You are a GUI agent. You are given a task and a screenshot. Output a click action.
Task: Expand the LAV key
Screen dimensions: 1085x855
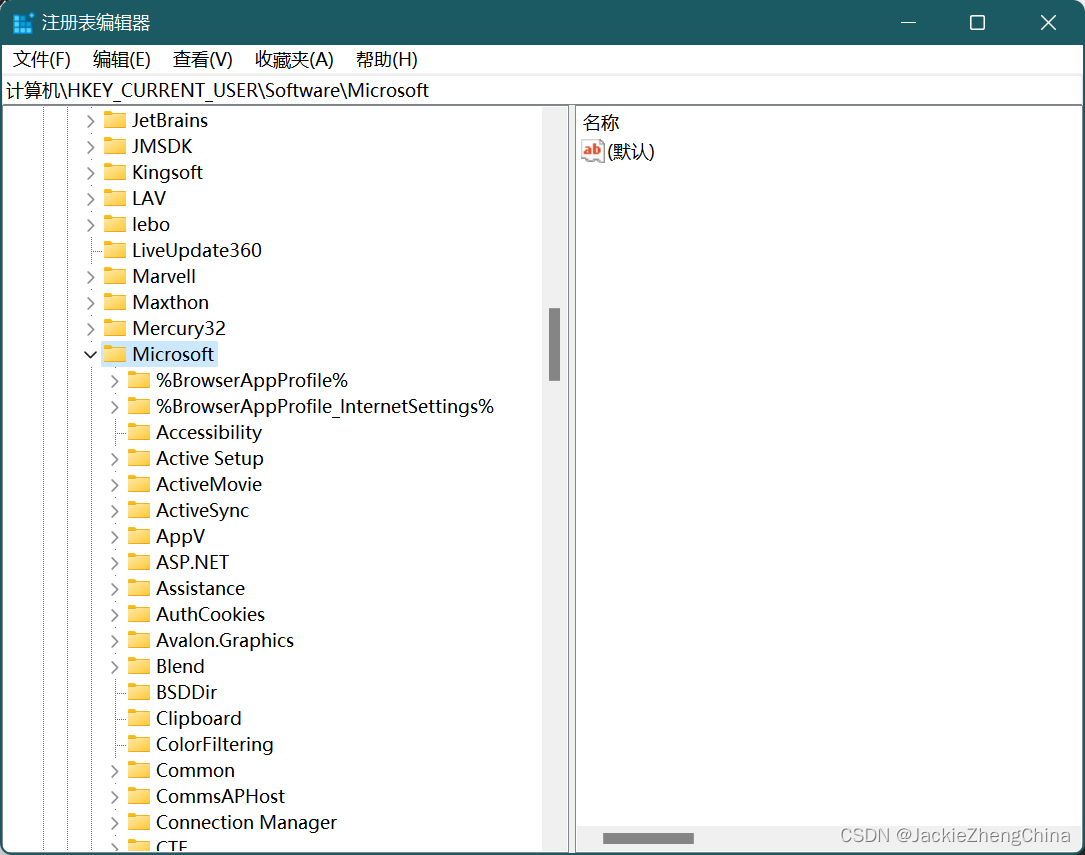click(x=91, y=199)
